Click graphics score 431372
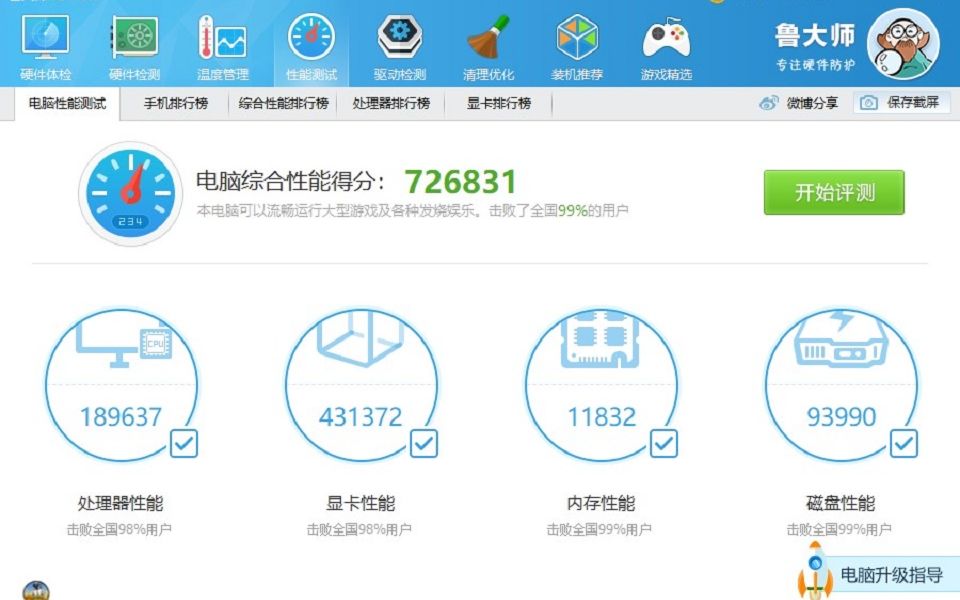The image size is (960, 600). click(x=361, y=417)
